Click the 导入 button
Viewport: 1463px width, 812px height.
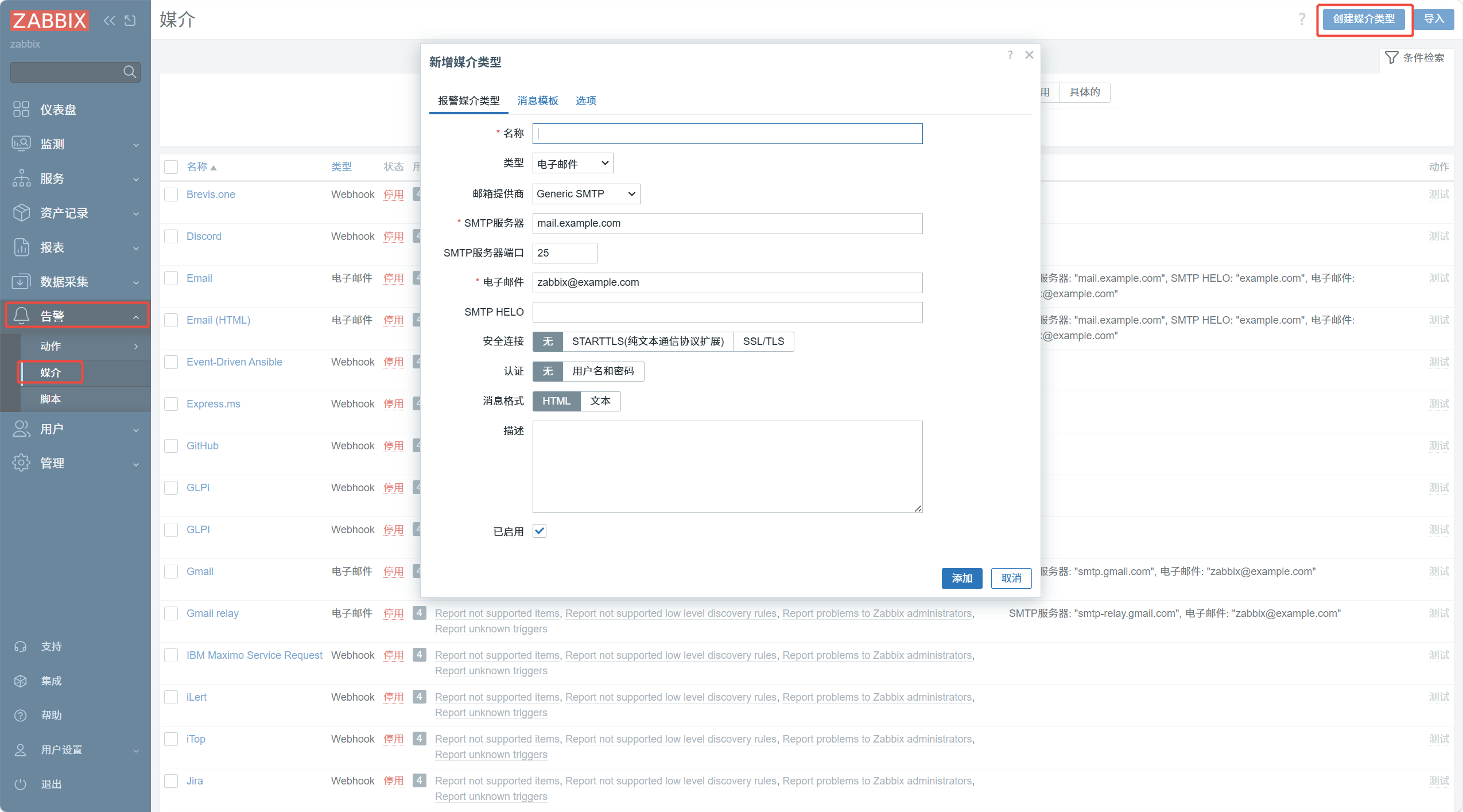[1434, 19]
